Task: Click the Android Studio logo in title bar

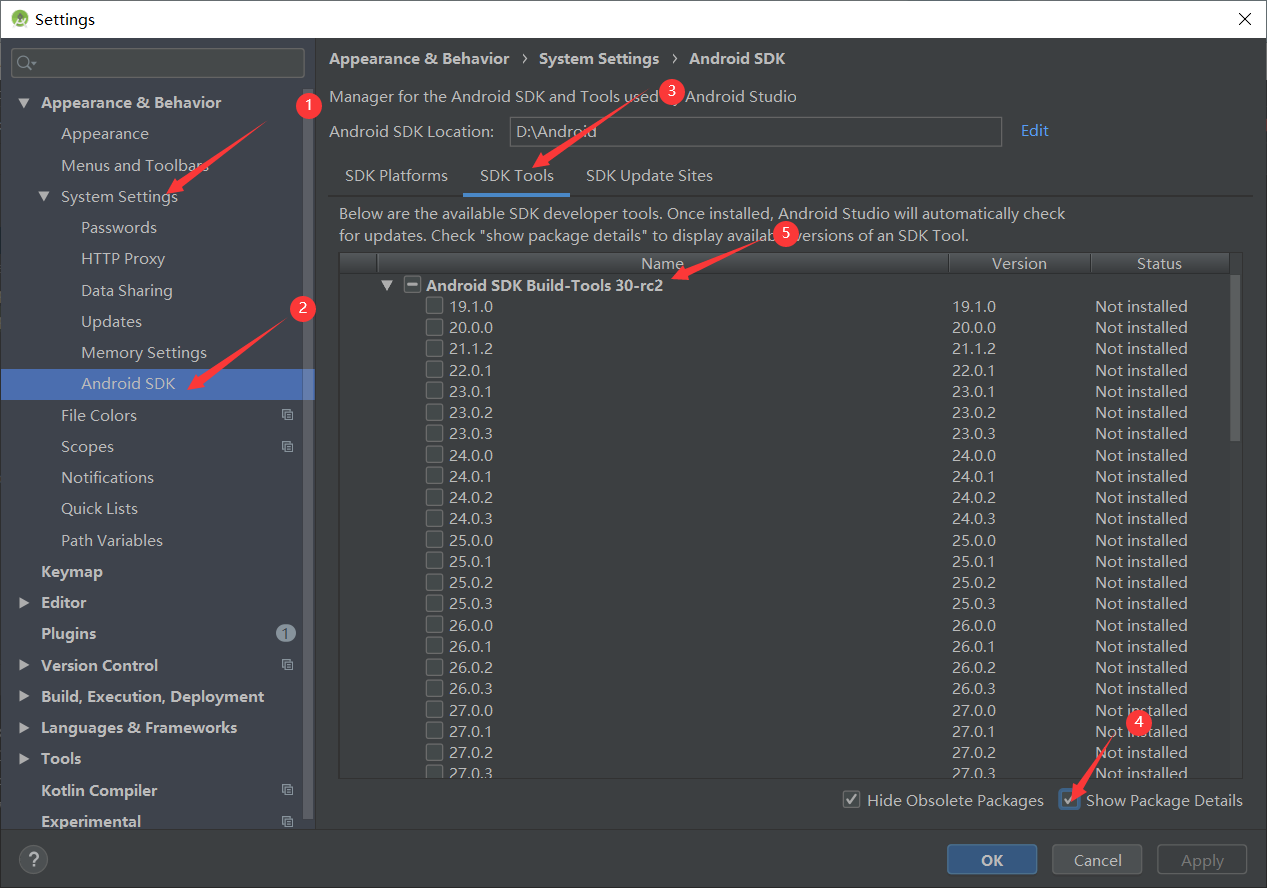Action: (19, 19)
